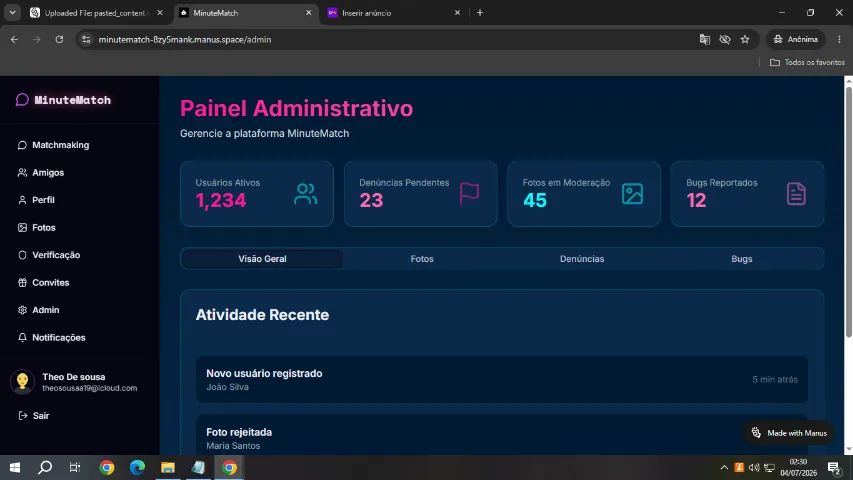853x480 pixels.
Task: Click the Denúncias Pendentes flag icon
Action: coord(469,193)
